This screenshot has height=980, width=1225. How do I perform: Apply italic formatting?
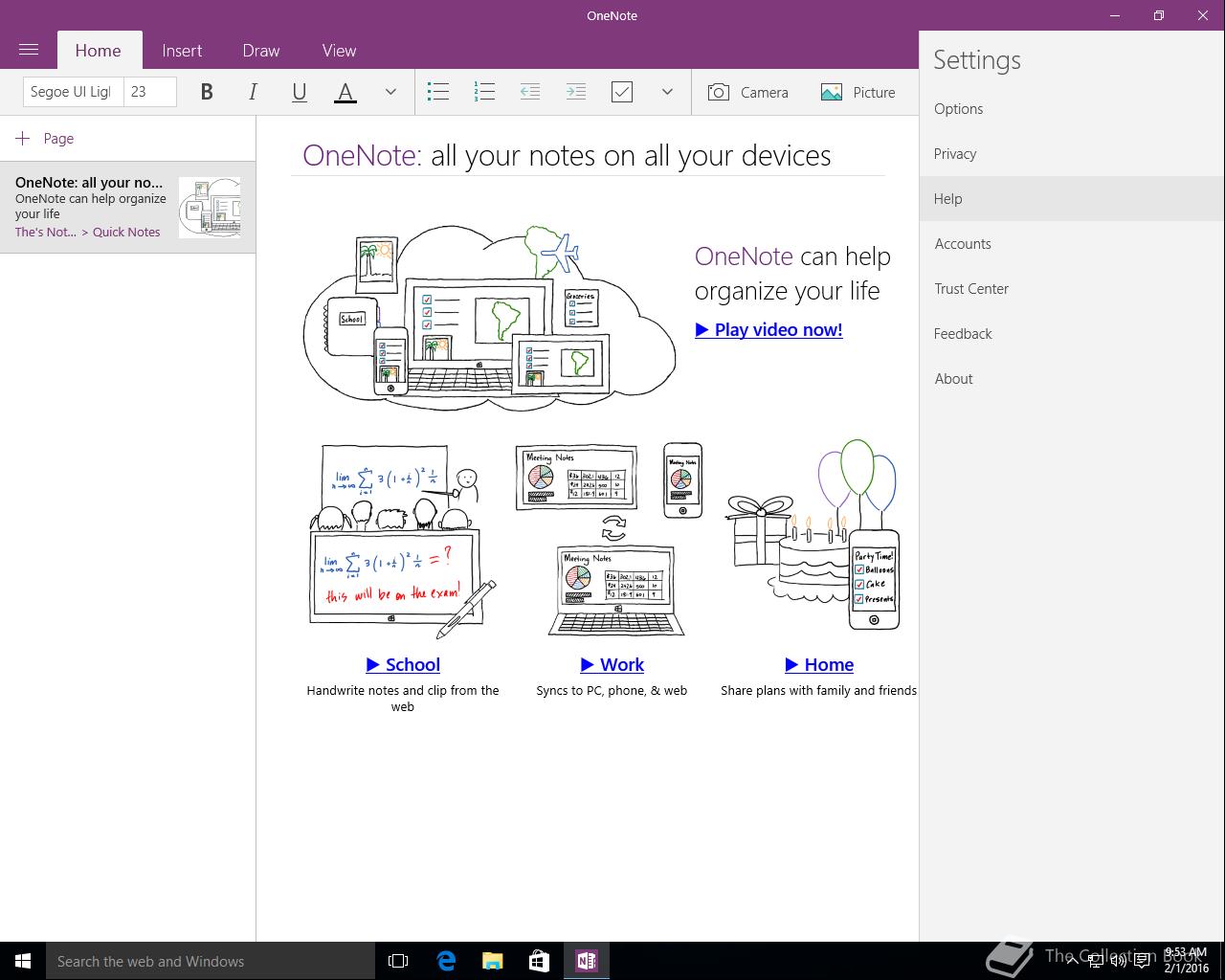(x=253, y=92)
